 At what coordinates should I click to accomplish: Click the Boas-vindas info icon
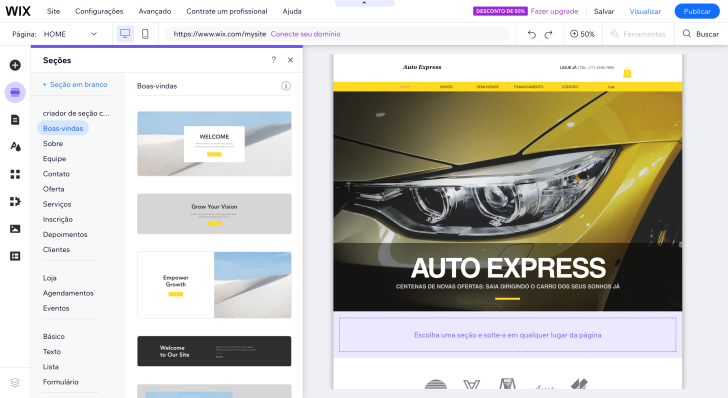286,86
